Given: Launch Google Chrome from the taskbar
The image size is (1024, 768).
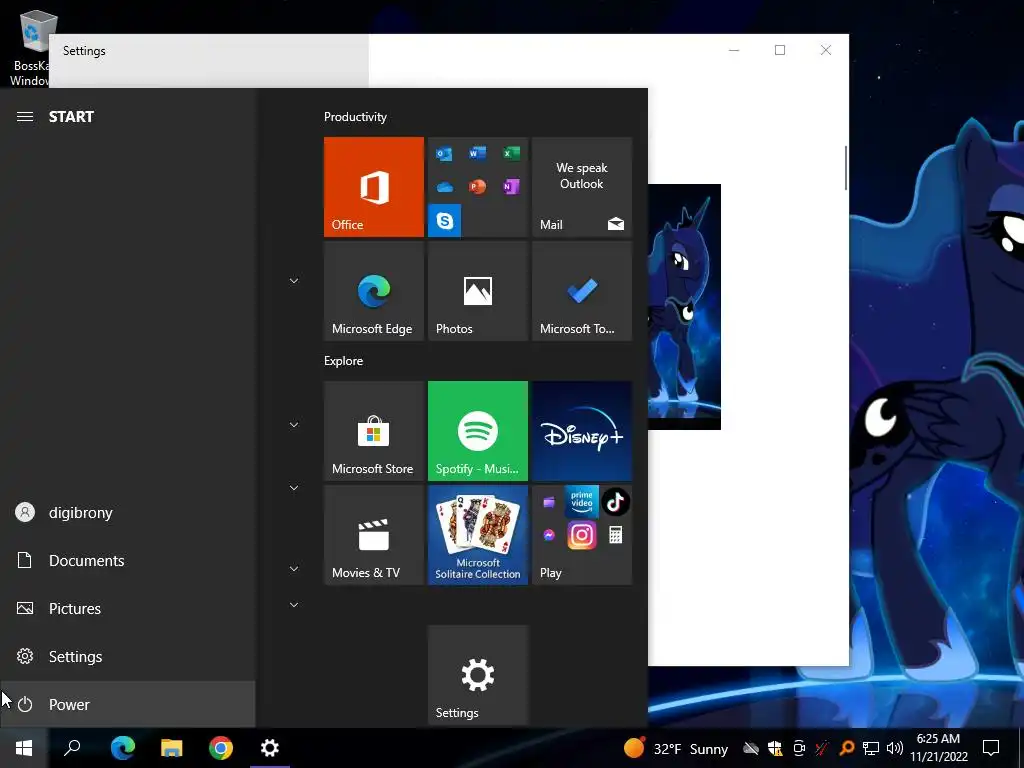Looking at the screenshot, I should (x=221, y=748).
